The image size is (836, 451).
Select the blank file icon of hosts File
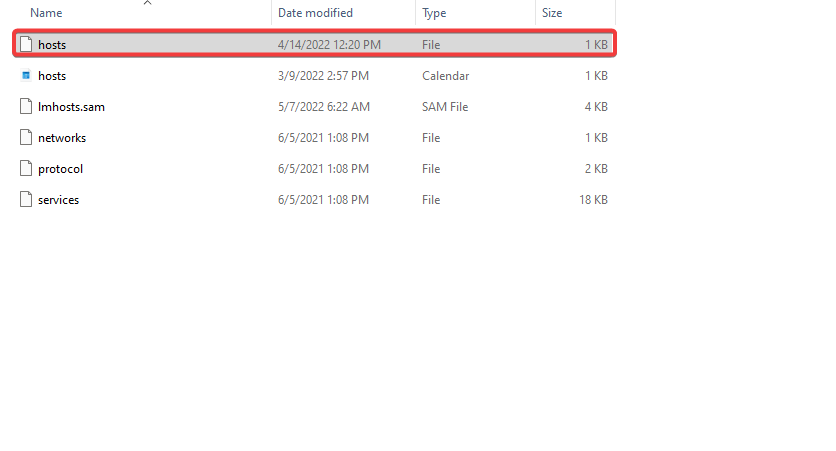click(26, 44)
